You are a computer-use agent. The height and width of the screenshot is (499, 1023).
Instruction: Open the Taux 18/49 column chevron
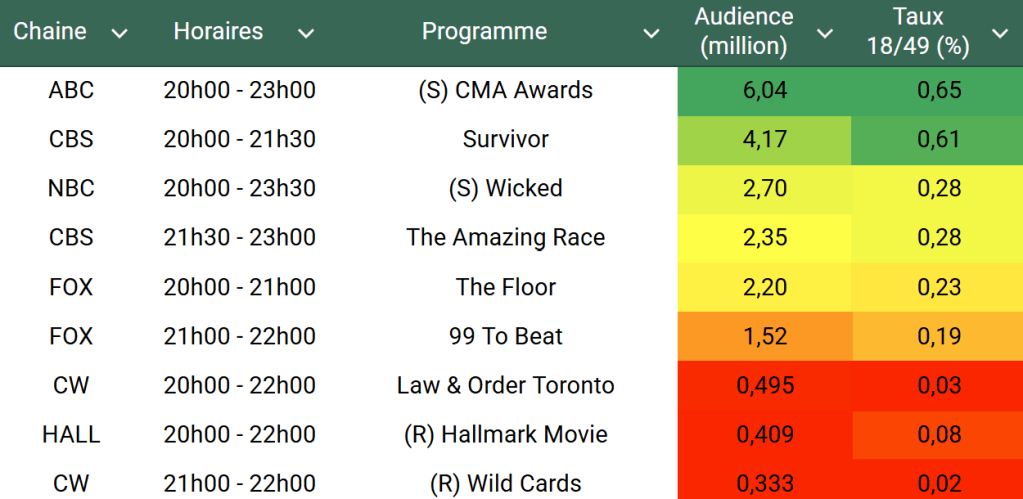click(x=1000, y=33)
